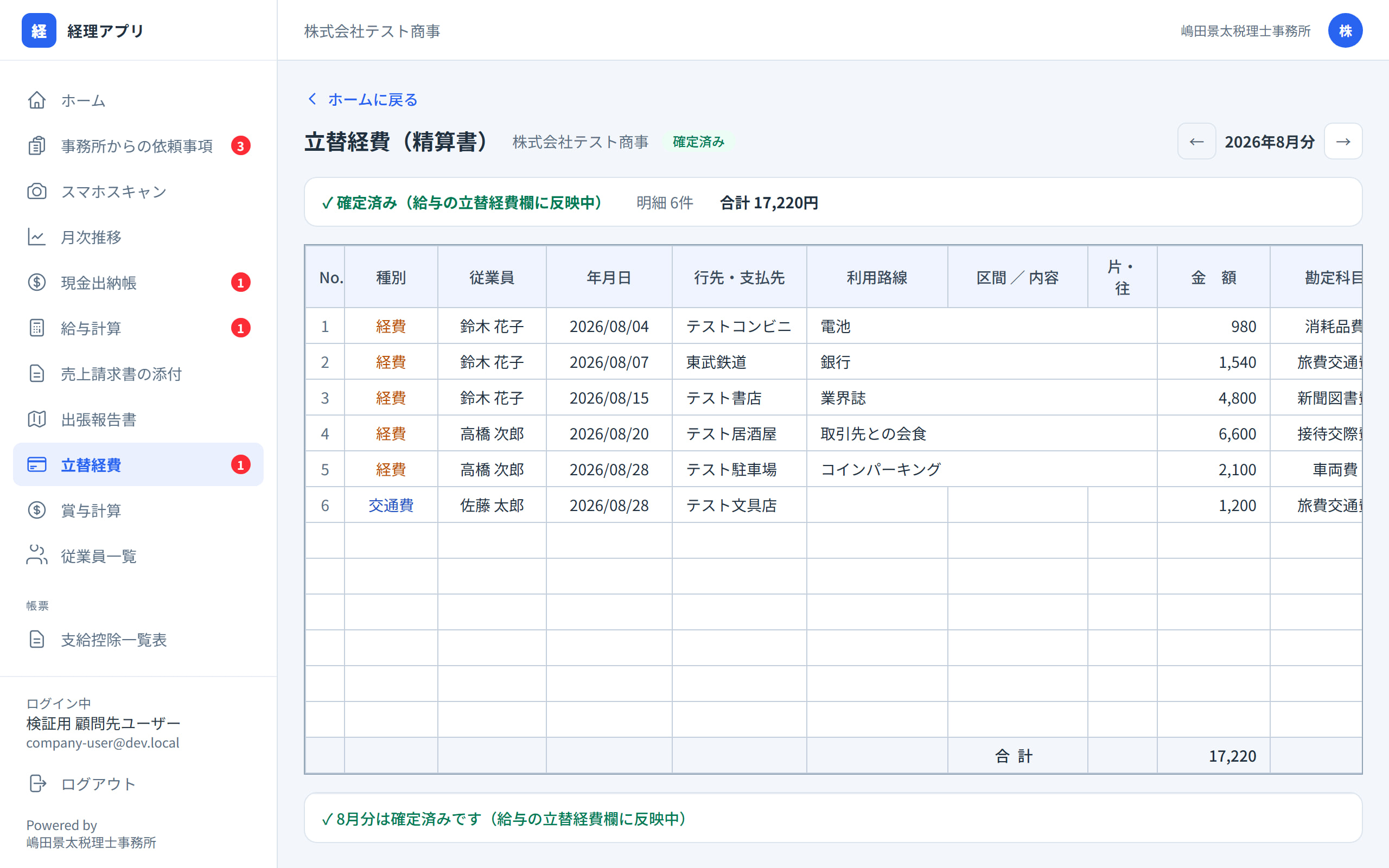
Task: Click the 従業員一覧 people icon
Action: point(37,556)
